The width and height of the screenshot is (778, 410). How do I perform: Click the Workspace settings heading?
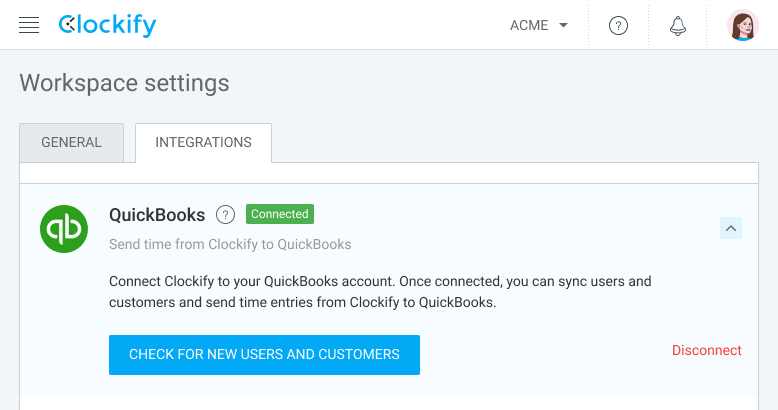coord(125,83)
